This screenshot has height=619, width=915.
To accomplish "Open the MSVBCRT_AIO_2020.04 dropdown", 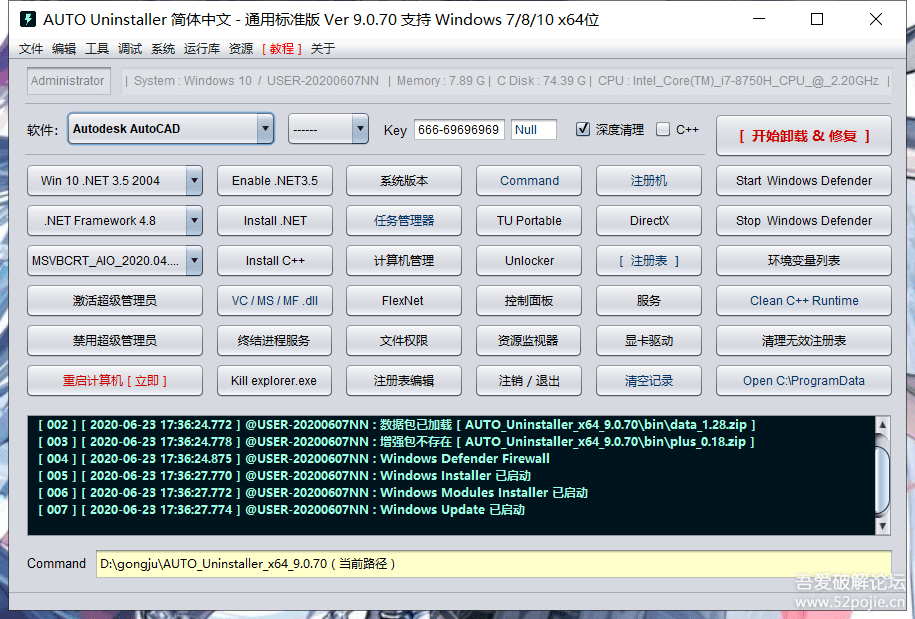I will (114, 261).
